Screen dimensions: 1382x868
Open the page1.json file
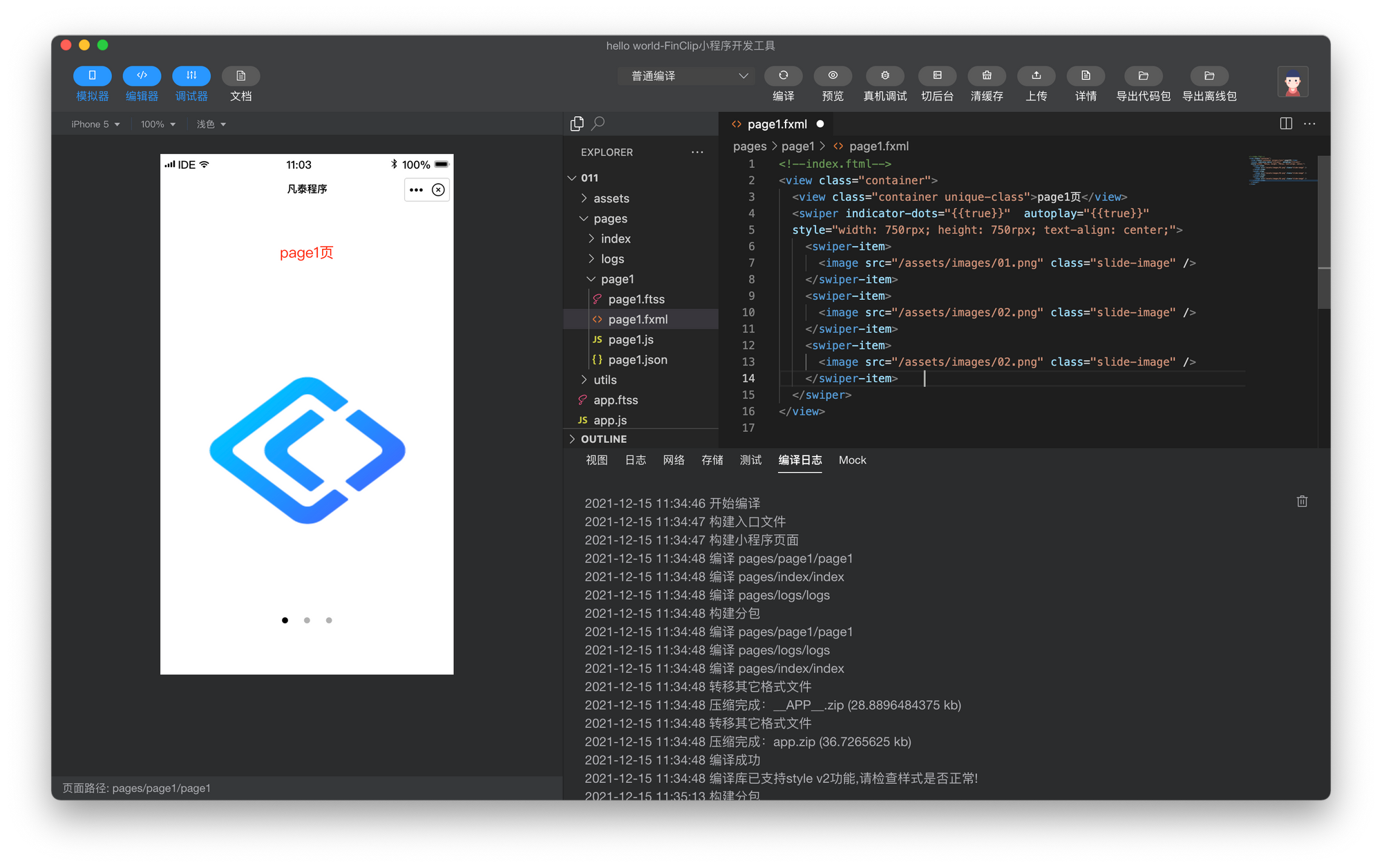(641, 359)
